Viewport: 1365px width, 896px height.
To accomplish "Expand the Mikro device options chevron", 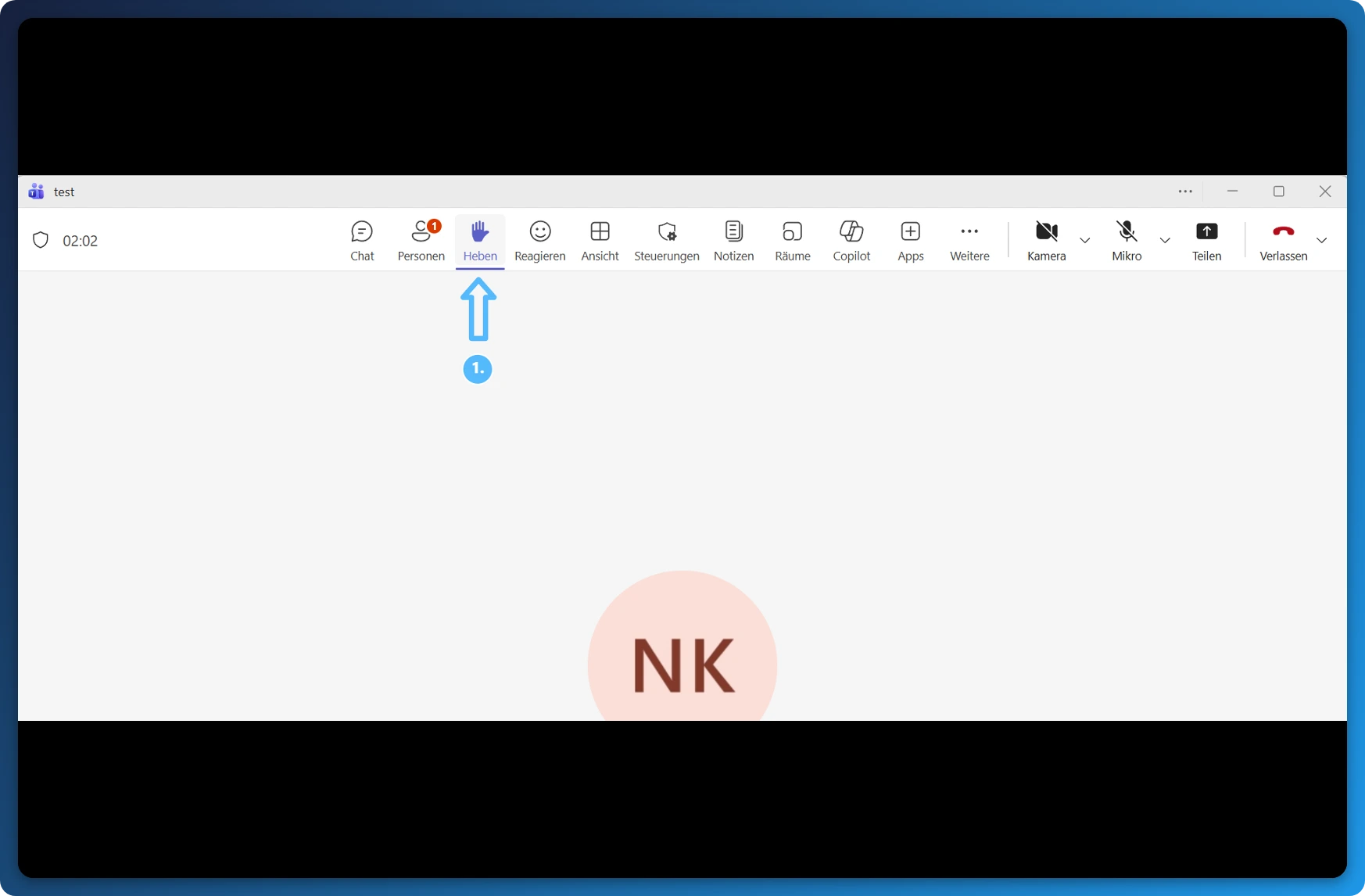I will tap(1164, 241).
